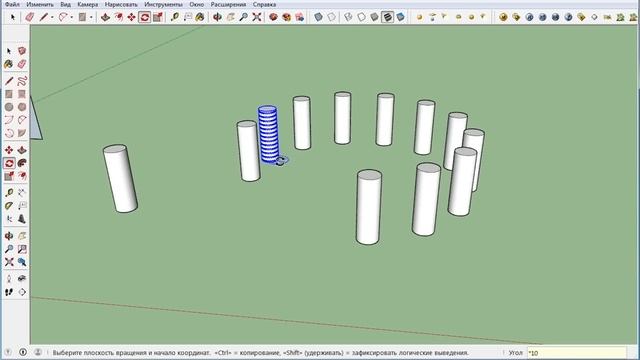Screen dimensions: 640x360
Task: Select Protractor tool in left toolbar
Action: click(x=9, y=206)
